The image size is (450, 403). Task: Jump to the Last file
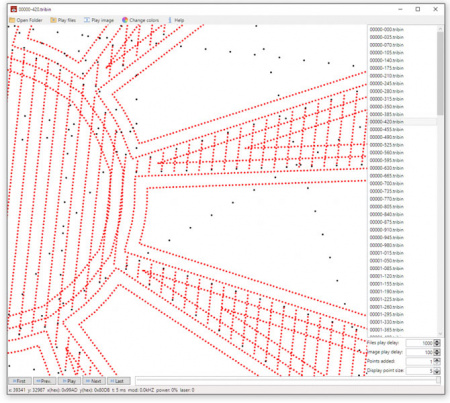point(119,381)
